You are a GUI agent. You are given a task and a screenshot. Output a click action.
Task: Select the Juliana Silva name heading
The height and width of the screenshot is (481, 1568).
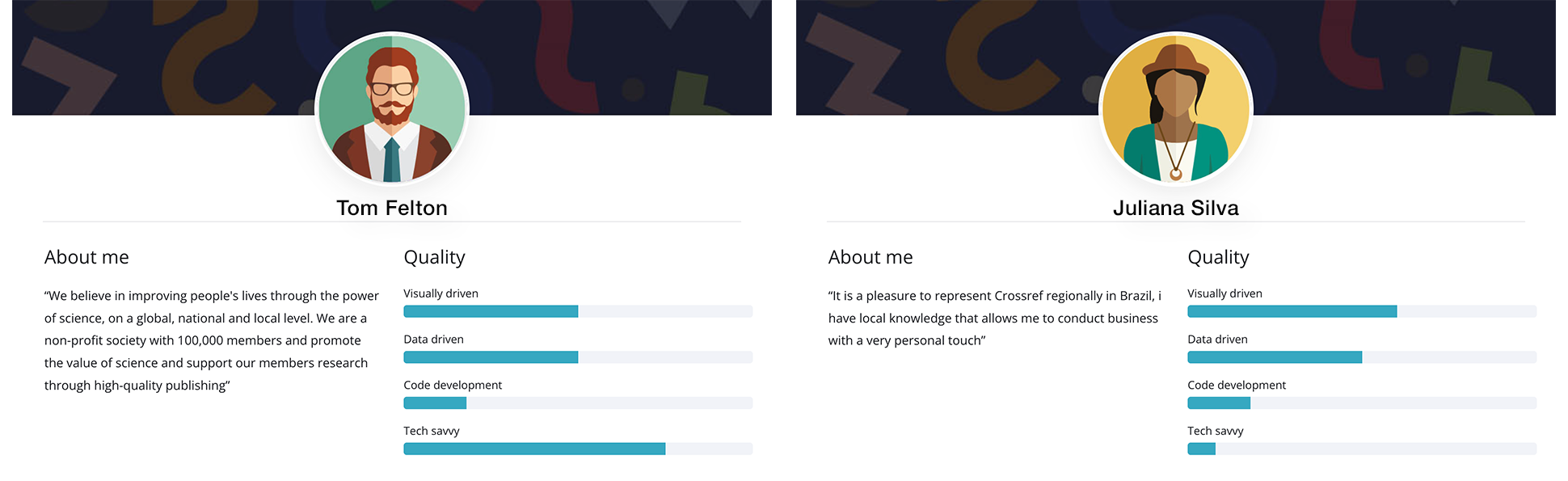click(1176, 208)
